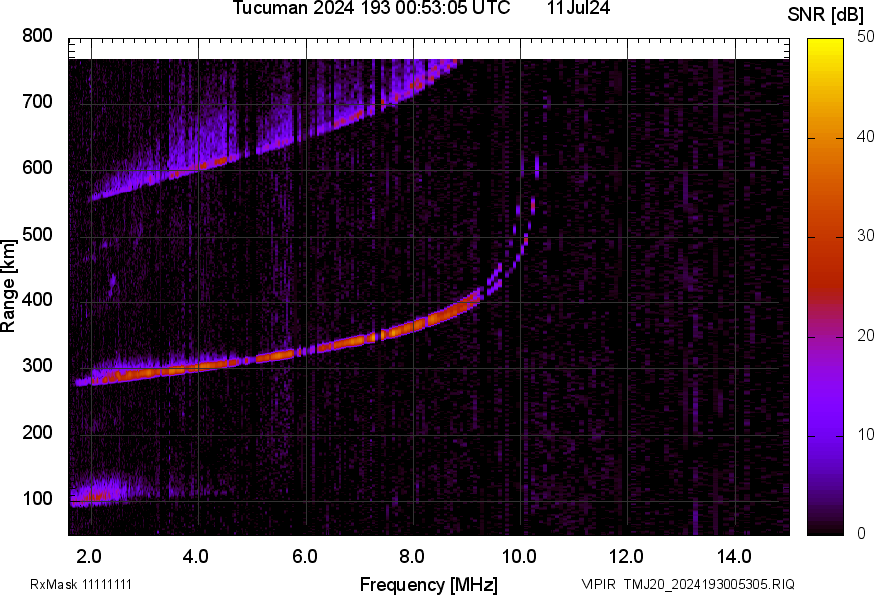Click the colorbar tick value 20
Screen dimensions: 874x595
(x=865, y=335)
